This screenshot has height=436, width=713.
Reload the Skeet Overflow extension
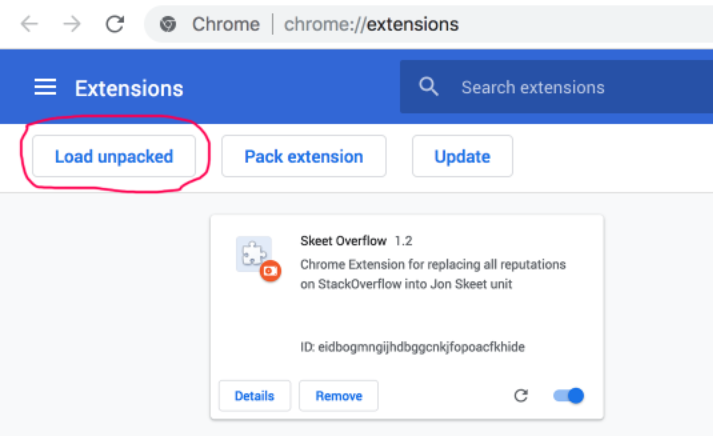click(x=521, y=396)
